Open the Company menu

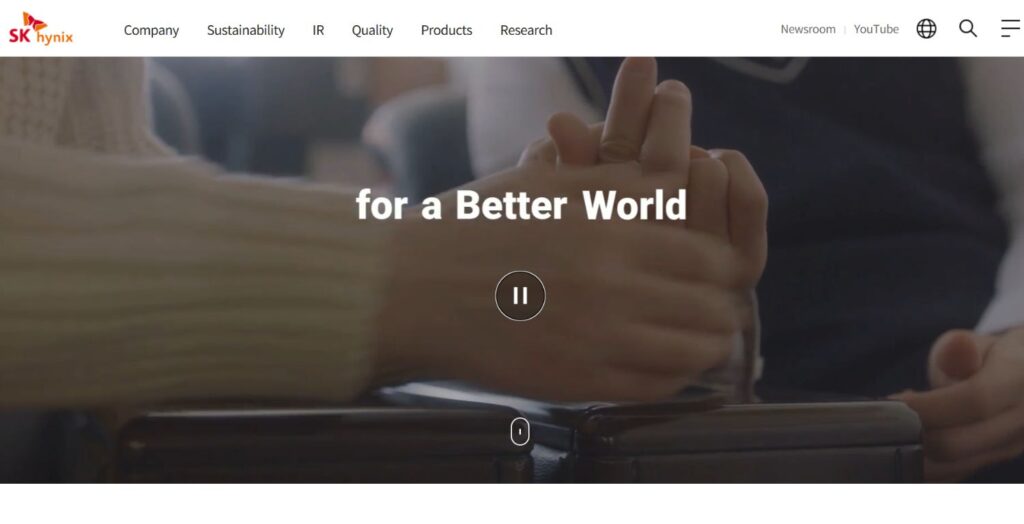(152, 30)
